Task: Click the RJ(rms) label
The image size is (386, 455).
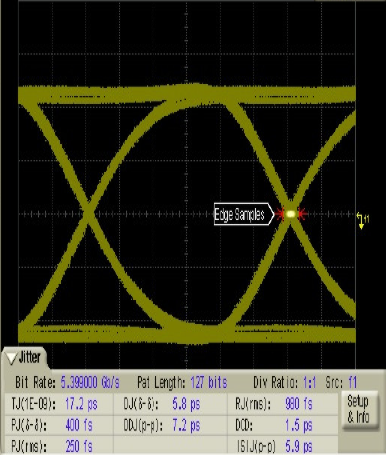Action: pyautogui.click(x=253, y=404)
